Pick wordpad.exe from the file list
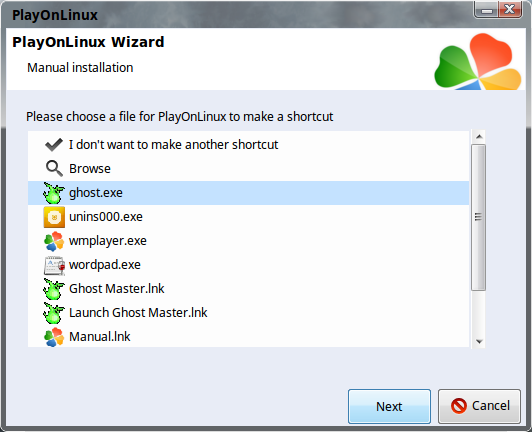Screen dimensions: 532x432 tap(248, 265)
